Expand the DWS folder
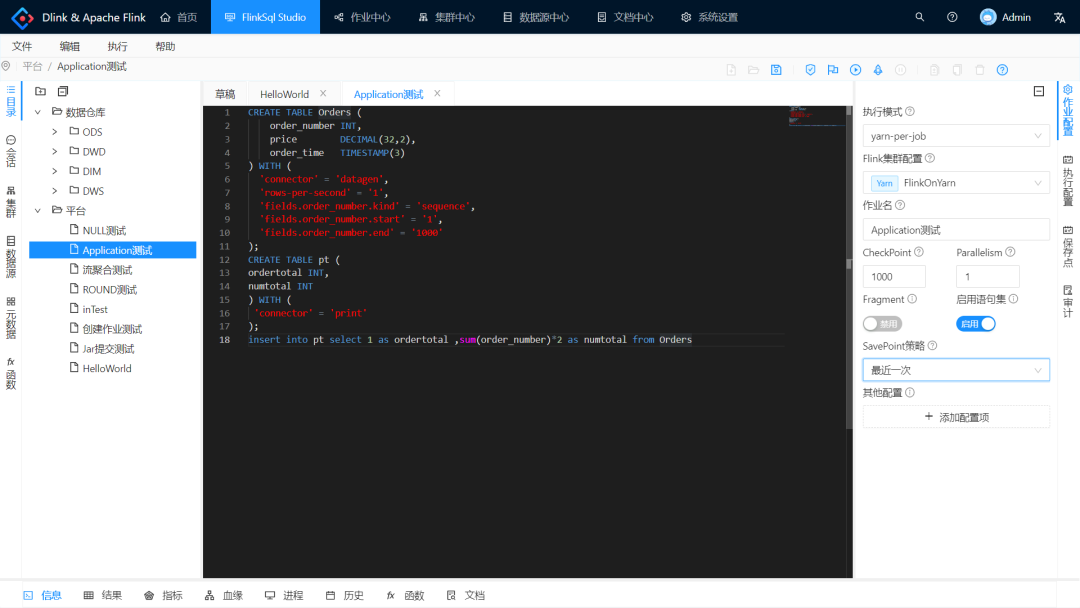The height and width of the screenshot is (608, 1080). [x=54, y=191]
